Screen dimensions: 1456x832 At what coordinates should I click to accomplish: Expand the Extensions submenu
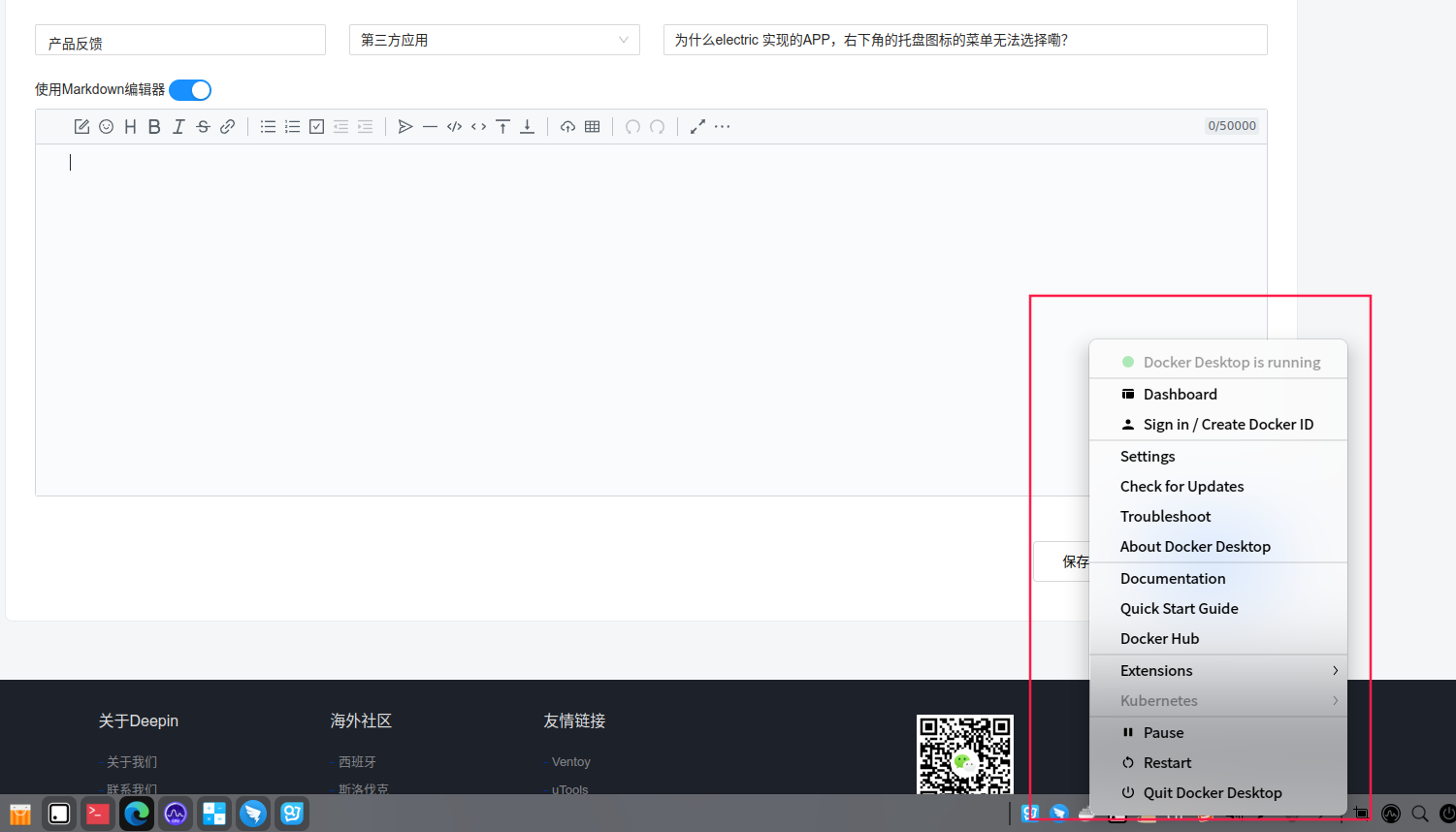pos(1218,671)
